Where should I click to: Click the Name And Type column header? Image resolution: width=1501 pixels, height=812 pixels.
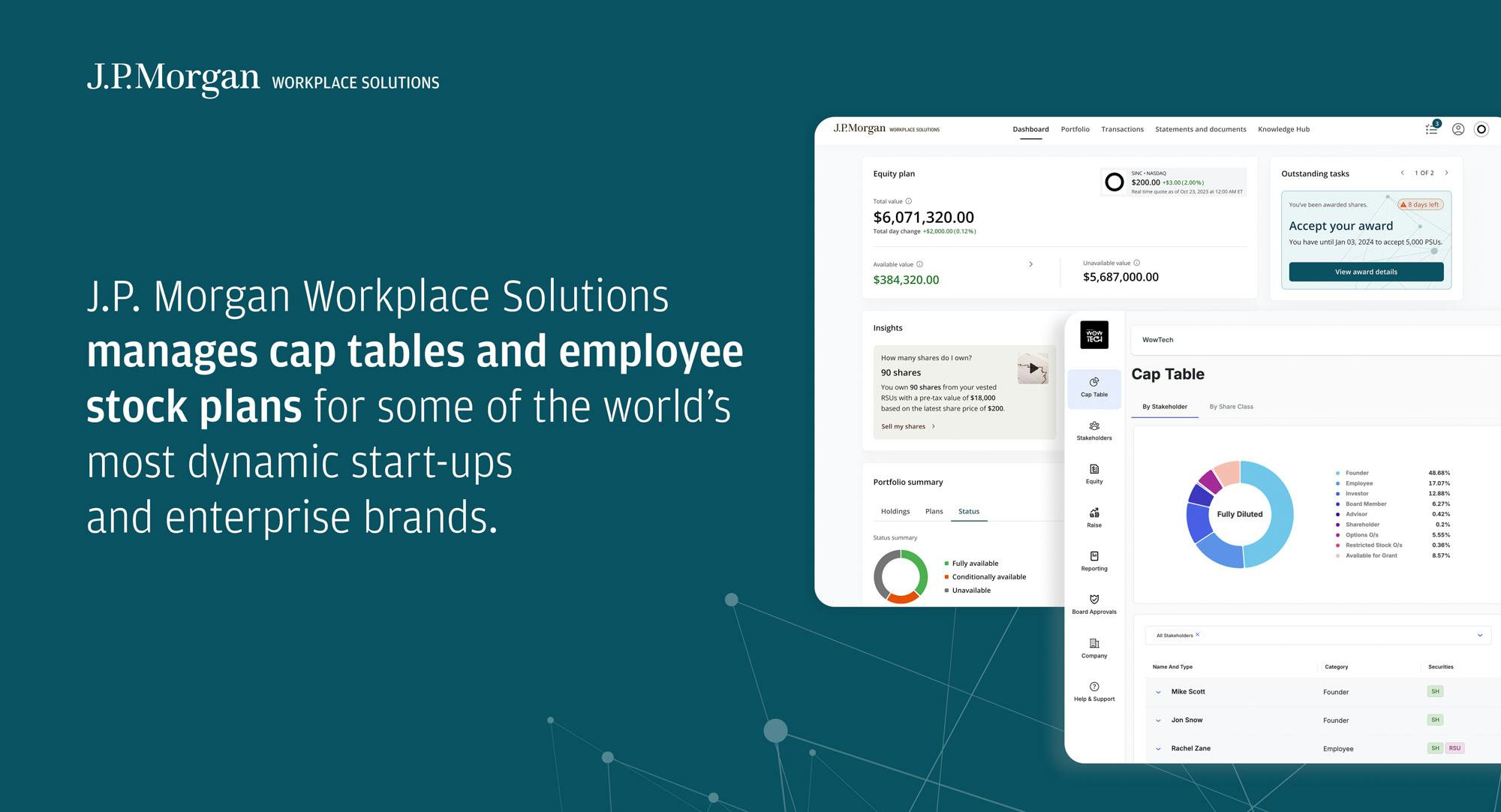[x=1172, y=666]
